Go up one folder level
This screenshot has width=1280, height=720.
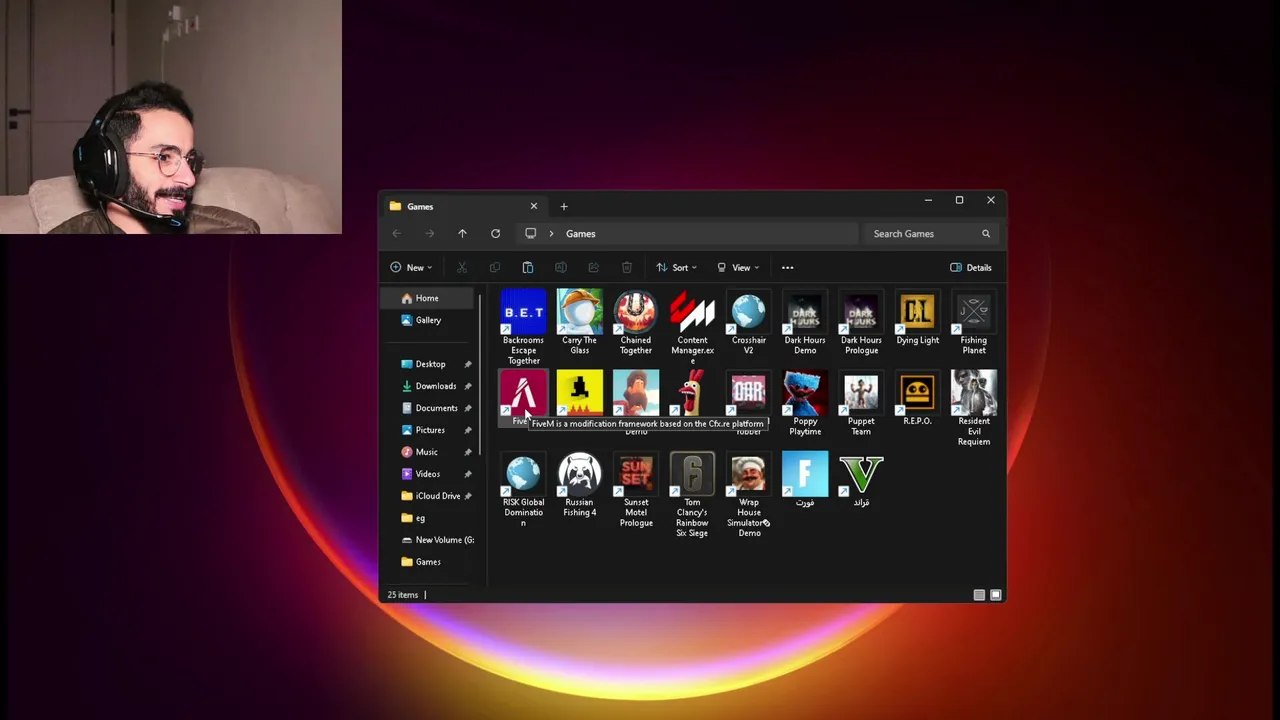(x=462, y=234)
